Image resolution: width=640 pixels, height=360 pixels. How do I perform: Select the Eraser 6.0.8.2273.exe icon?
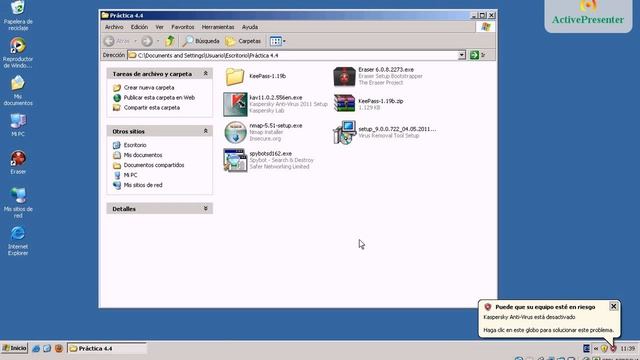pos(344,76)
